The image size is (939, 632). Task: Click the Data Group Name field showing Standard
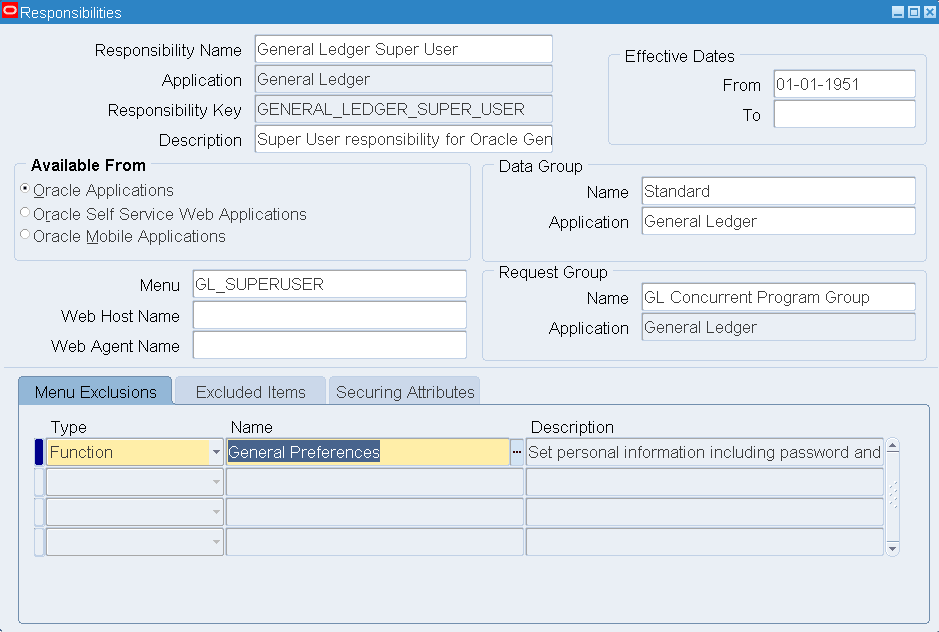click(777, 190)
